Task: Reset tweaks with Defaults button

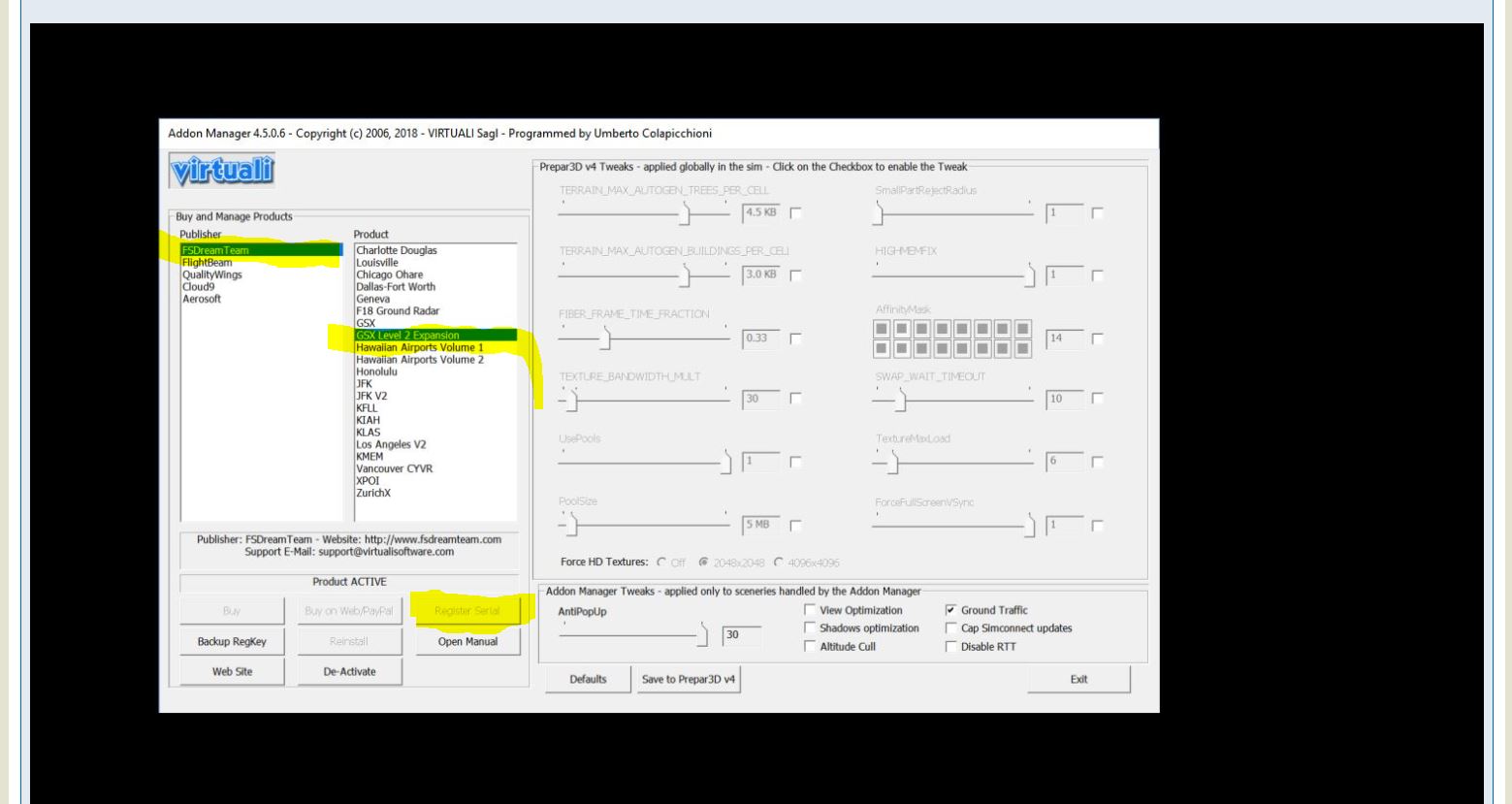Action: pyautogui.click(x=588, y=679)
